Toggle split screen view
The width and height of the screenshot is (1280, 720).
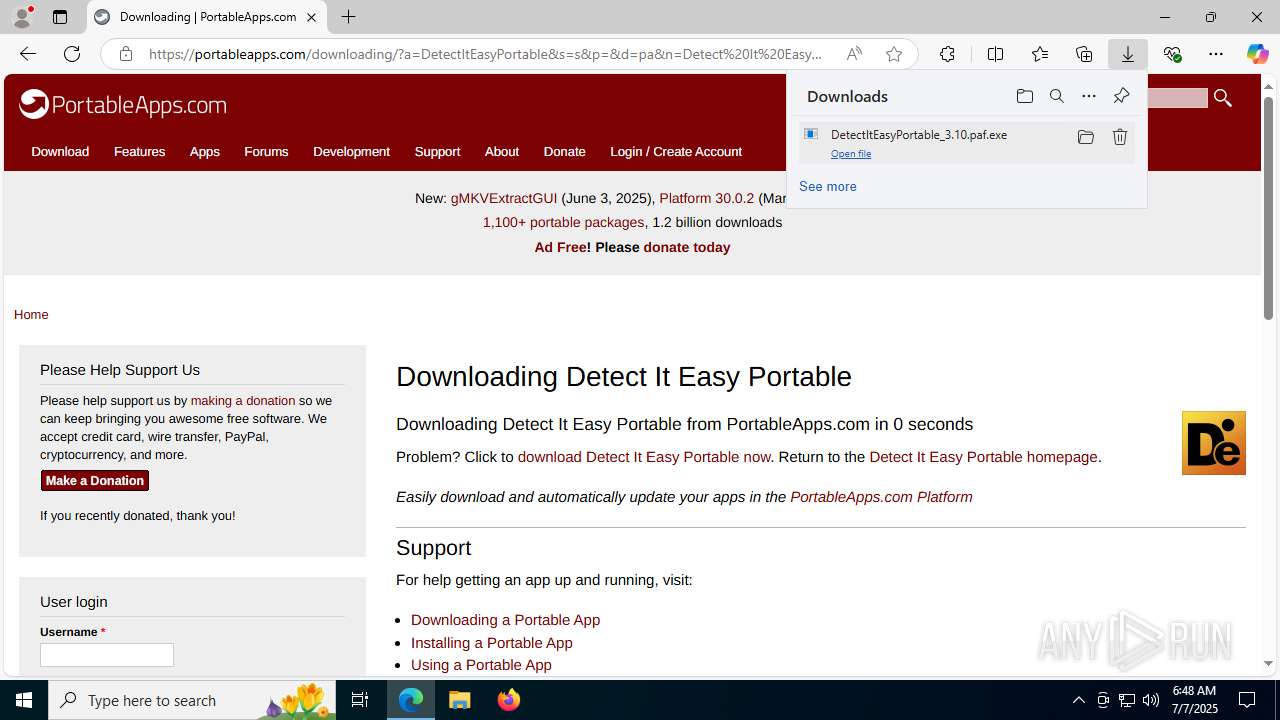(995, 54)
